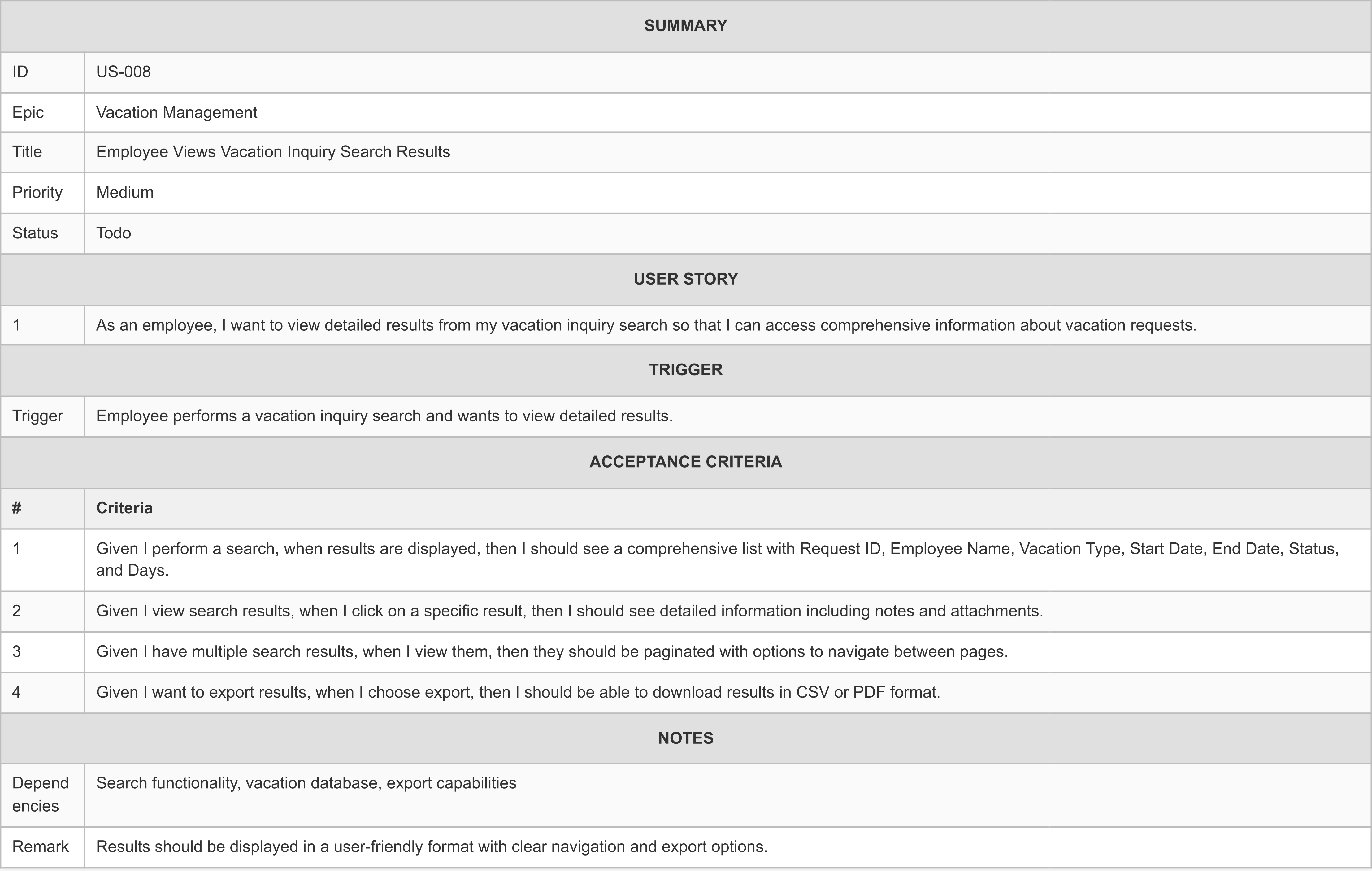Click the TRIGGER section header
This screenshot has height=871, width=1372.
point(685,370)
